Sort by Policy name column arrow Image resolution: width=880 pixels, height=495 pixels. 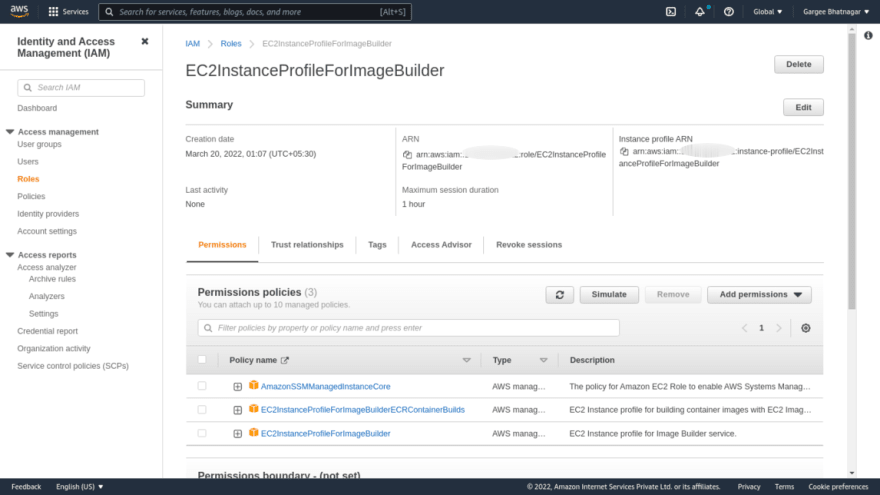(x=466, y=360)
